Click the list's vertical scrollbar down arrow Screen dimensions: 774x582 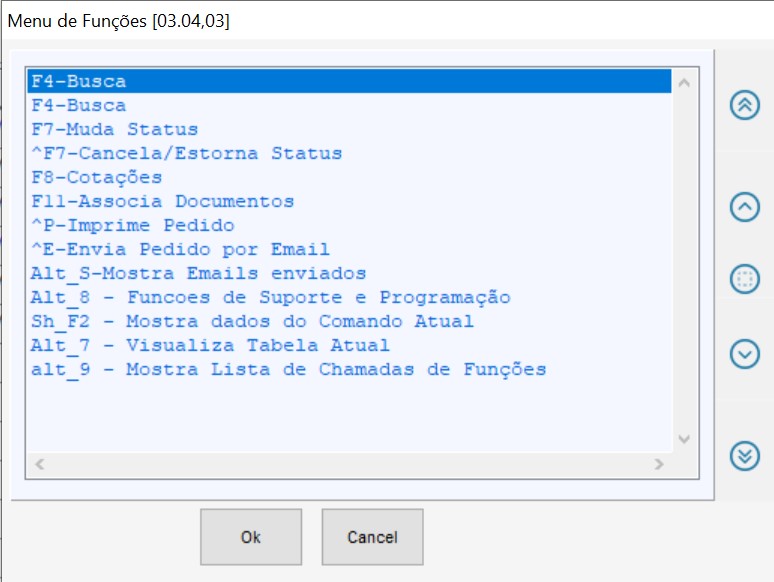click(684, 439)
